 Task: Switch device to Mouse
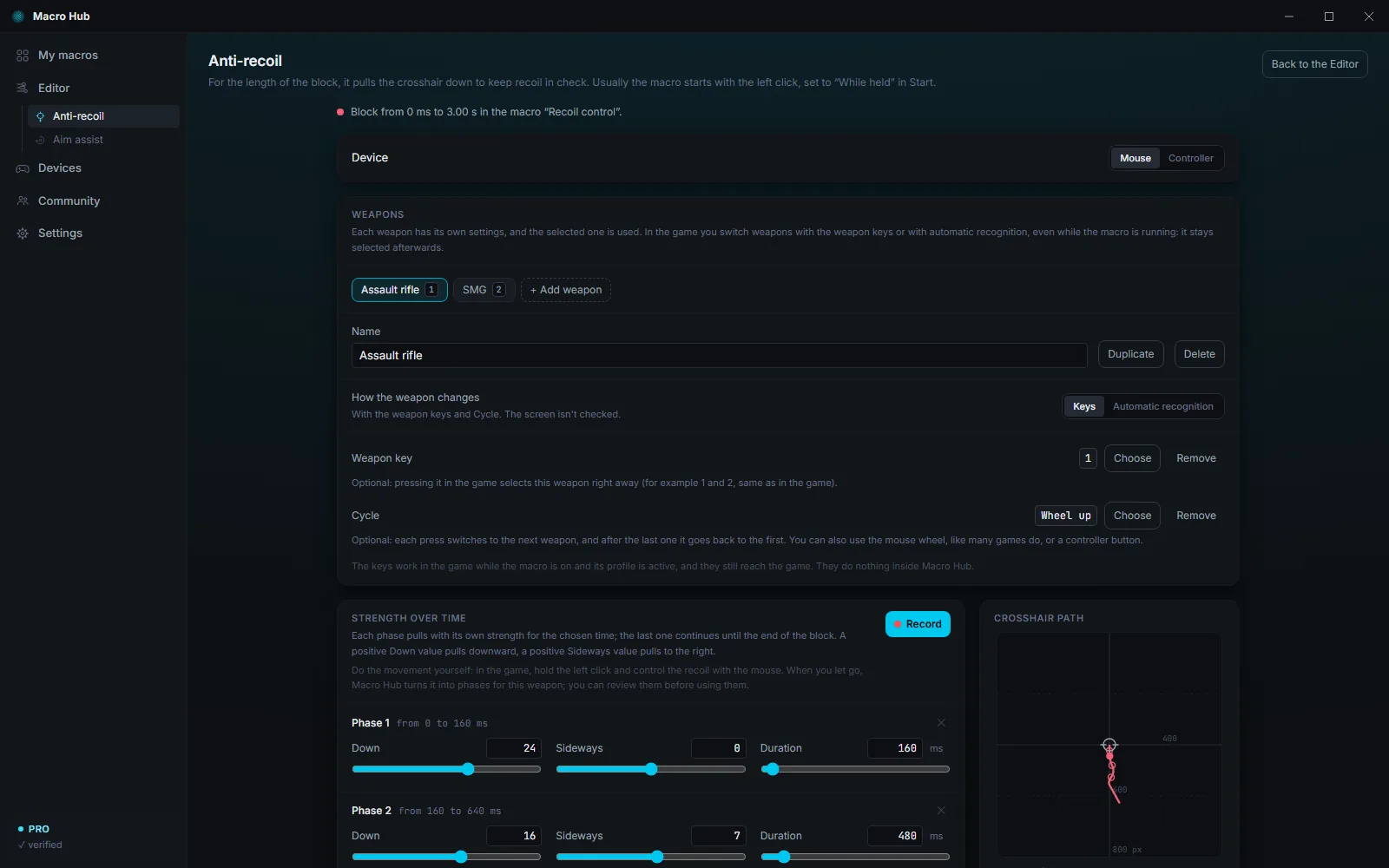(x=1136, y=158)
